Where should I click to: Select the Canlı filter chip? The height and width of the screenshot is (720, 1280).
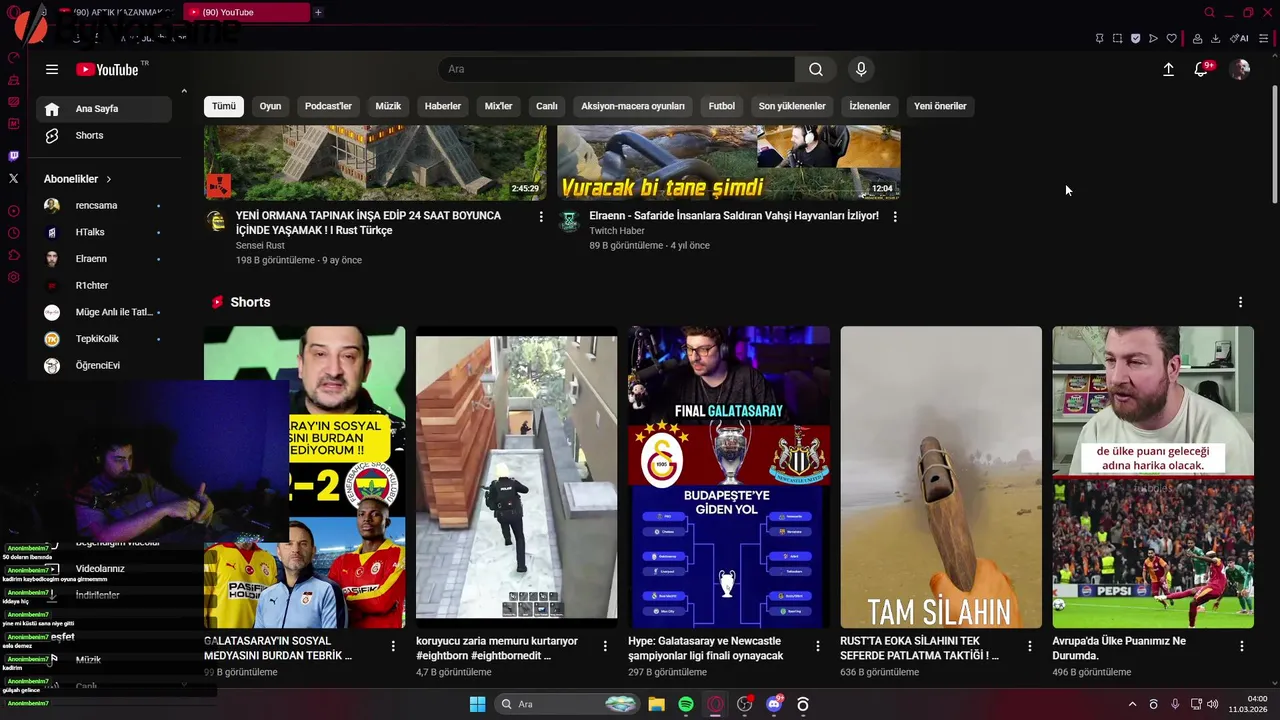(x=546, y=106)
